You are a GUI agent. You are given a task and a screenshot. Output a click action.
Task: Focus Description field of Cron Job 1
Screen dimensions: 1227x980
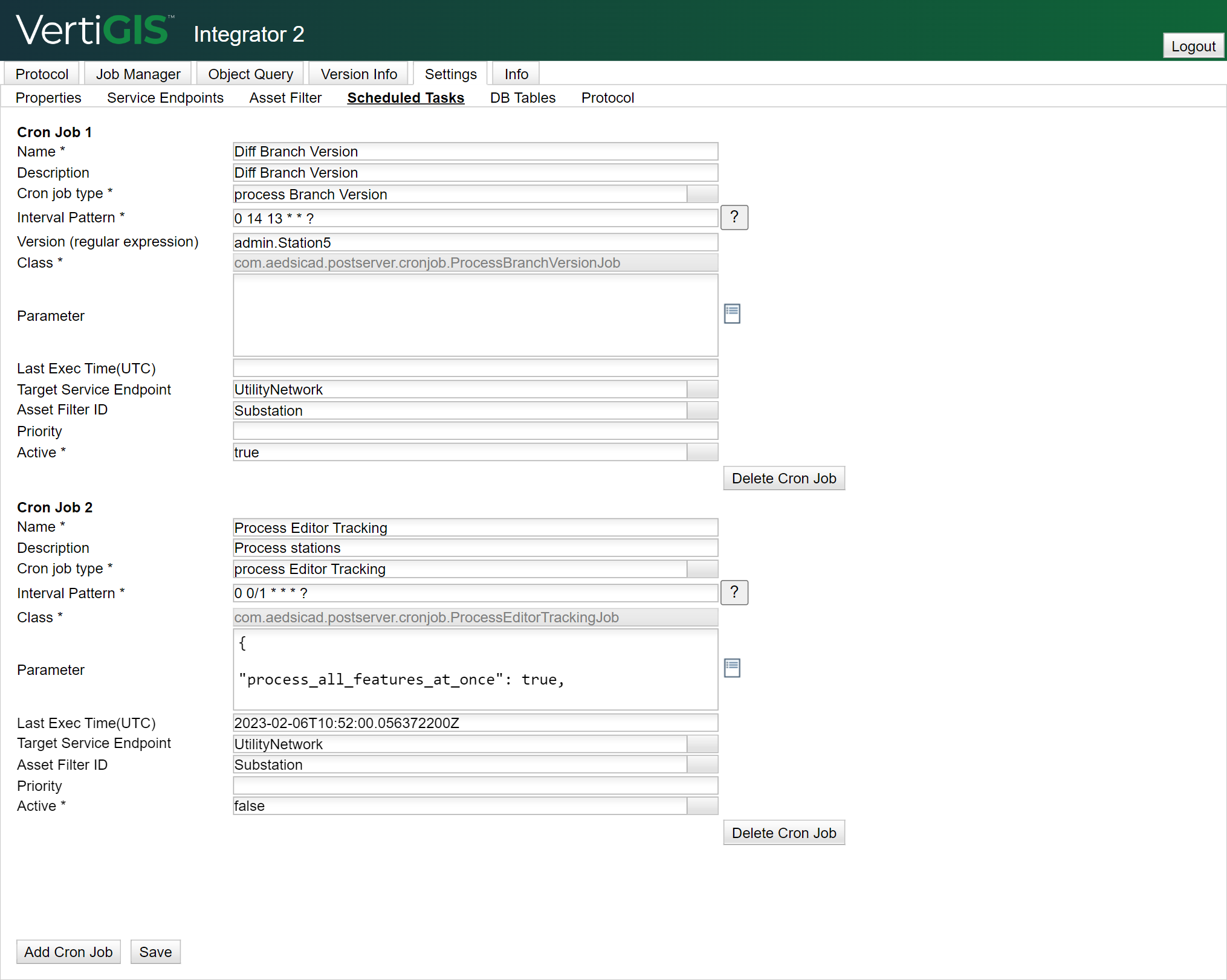tap(475, 172)
